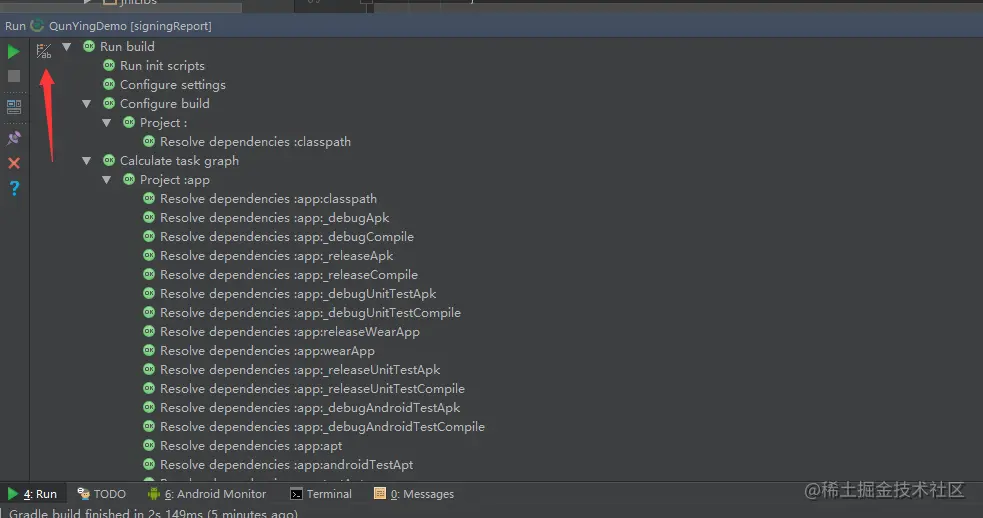Open the TODO tool window tab
983x518 pixels.
pyautogui.click(x=101, y=494)
